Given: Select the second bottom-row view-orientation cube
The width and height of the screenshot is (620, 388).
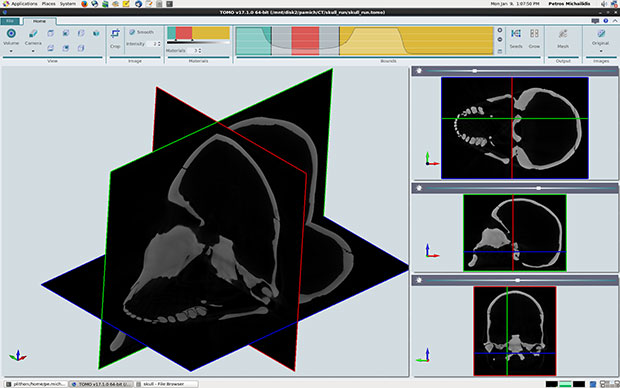Looking at the screenshot, I should coord(66,48).
